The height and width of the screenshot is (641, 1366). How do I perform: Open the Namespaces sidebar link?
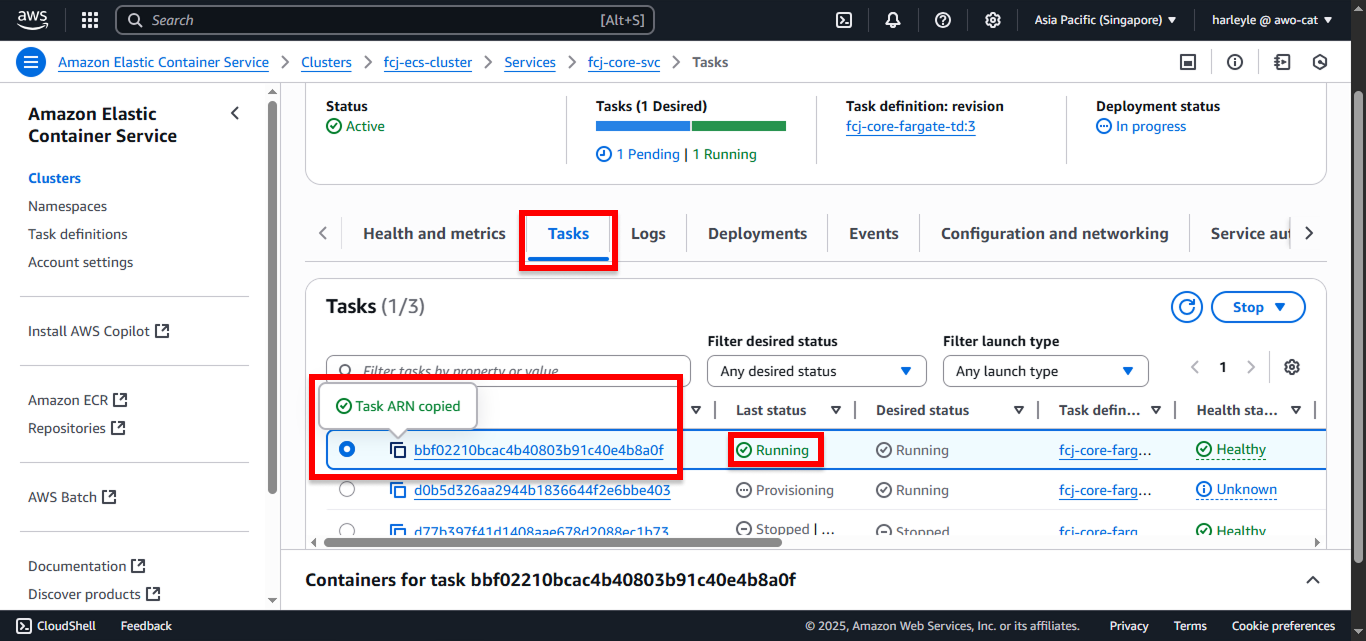pos(67,206)
